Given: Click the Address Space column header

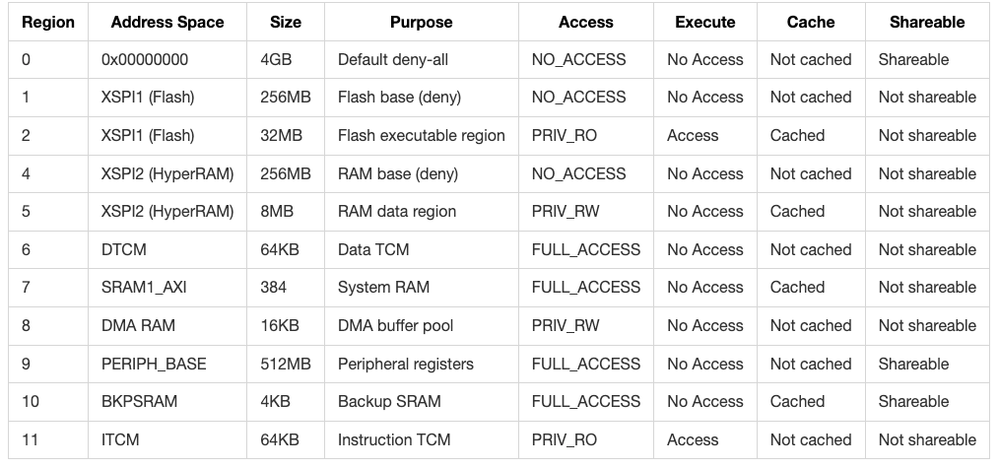Looking at the screenshot, I should tap(167, 22).
